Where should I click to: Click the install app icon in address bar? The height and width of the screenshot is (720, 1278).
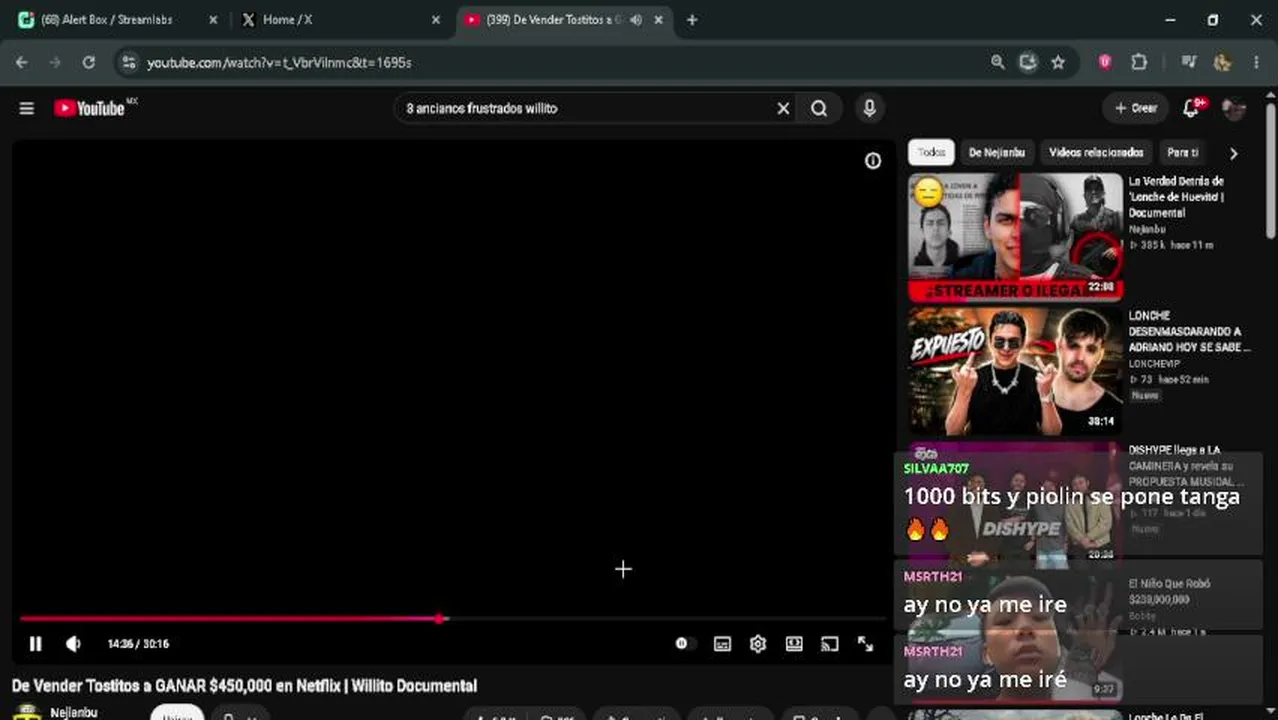(1028, 62)
